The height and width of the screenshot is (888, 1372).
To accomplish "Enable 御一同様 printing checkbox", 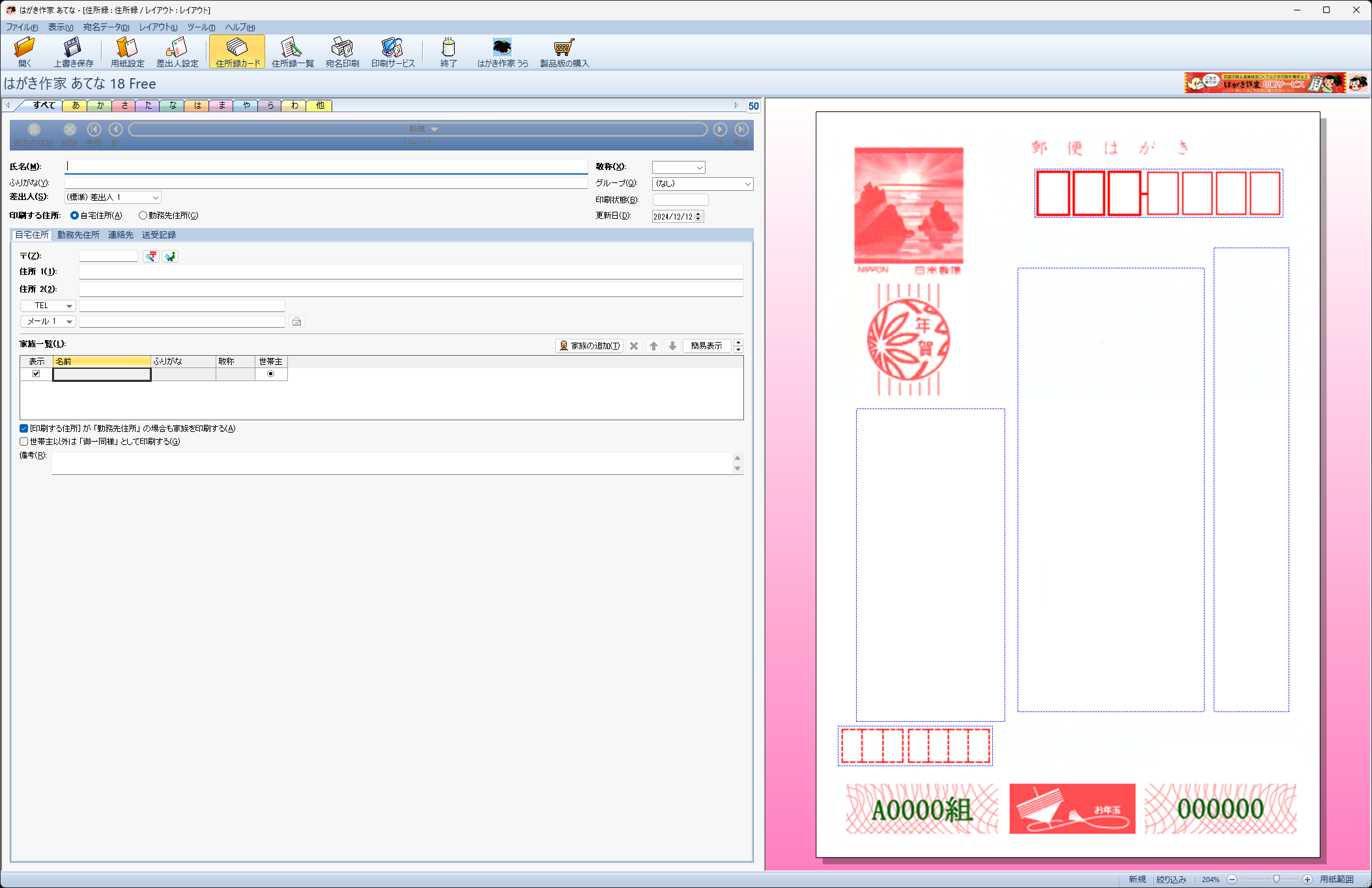I will (24, 442).
